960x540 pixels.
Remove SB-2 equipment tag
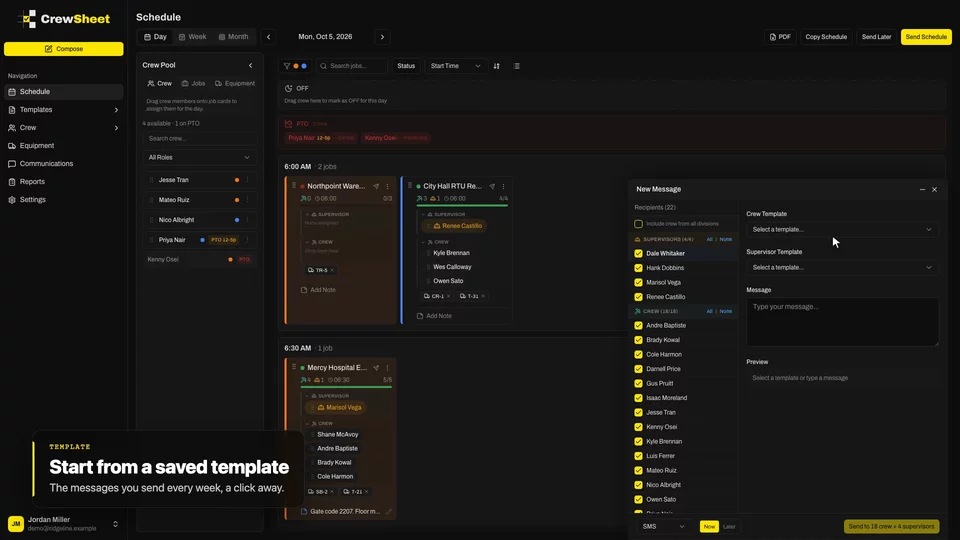[332, 492]
